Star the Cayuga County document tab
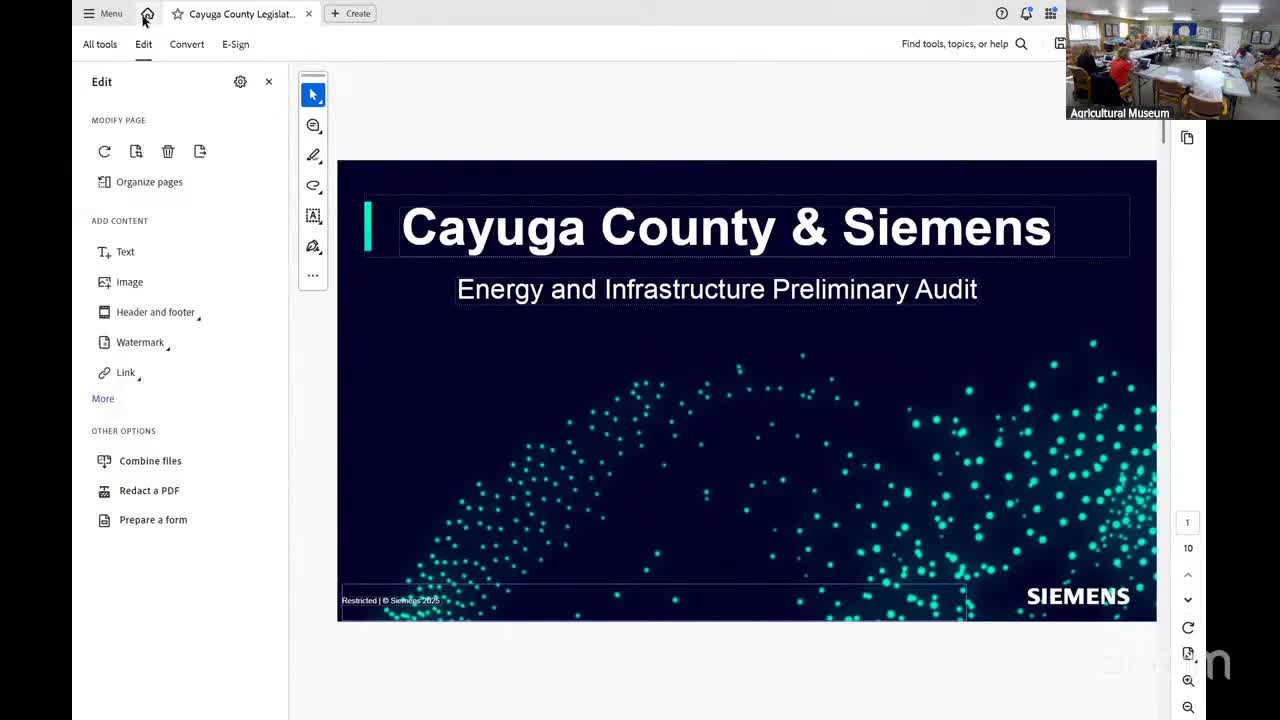 178,14
